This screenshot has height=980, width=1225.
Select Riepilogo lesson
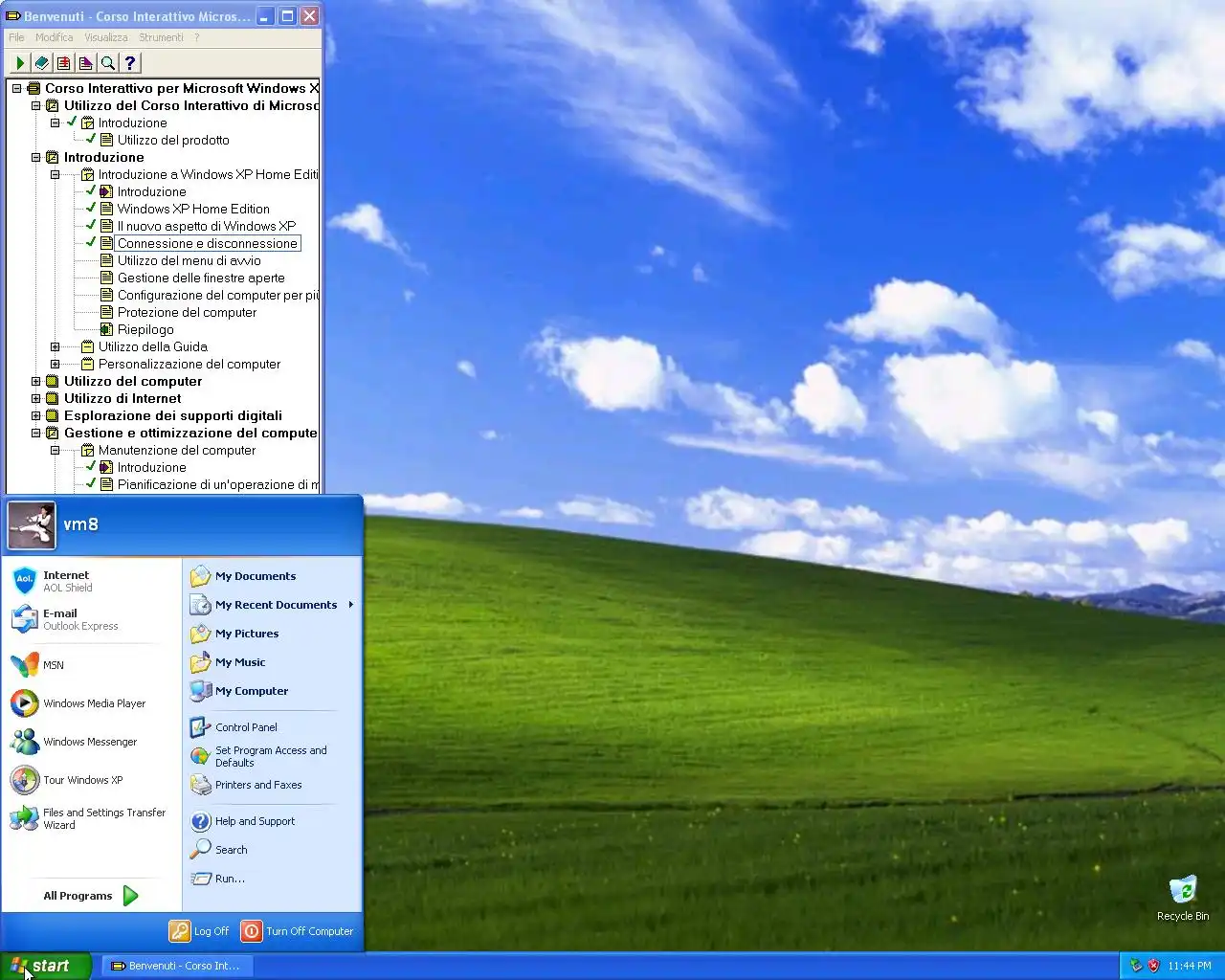145,329
